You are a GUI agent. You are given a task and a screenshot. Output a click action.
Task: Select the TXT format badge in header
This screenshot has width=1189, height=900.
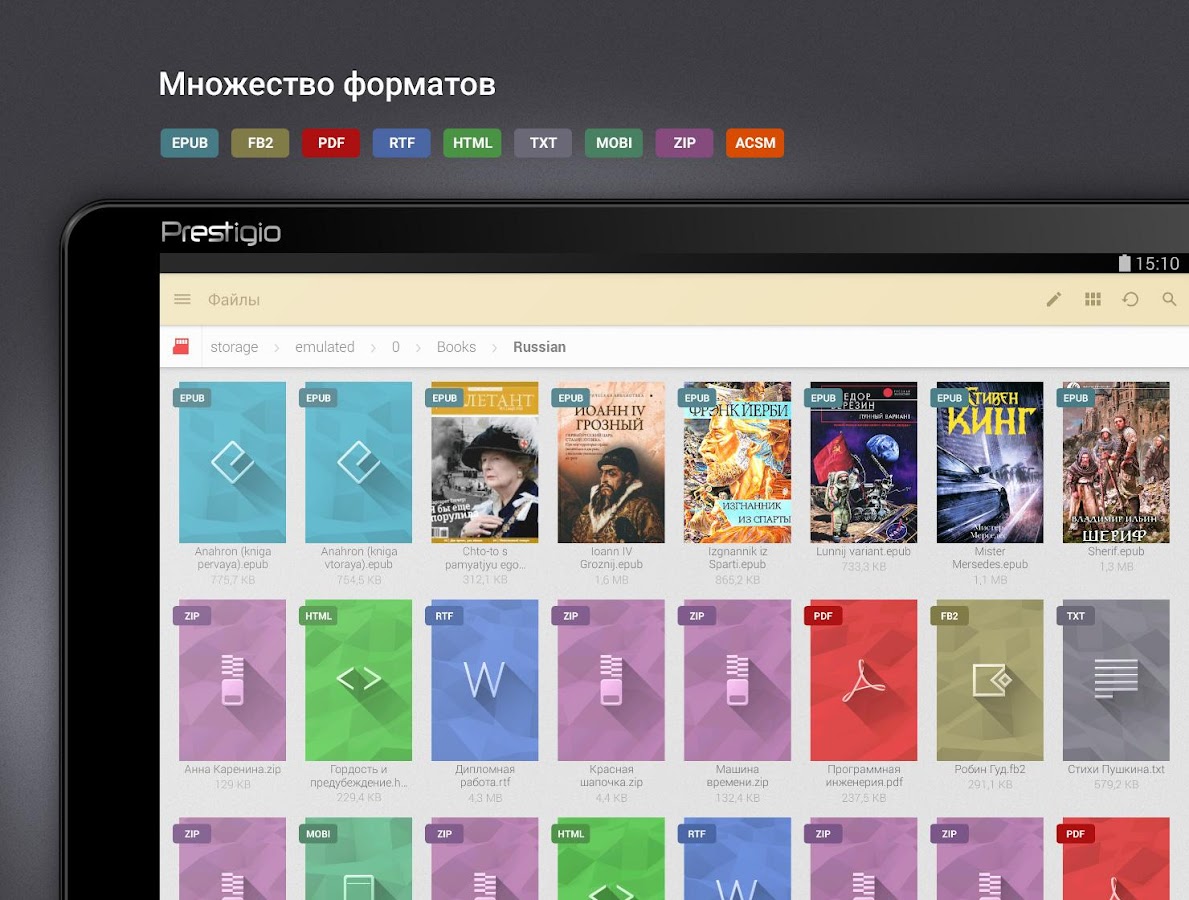[x=543, y=143]
